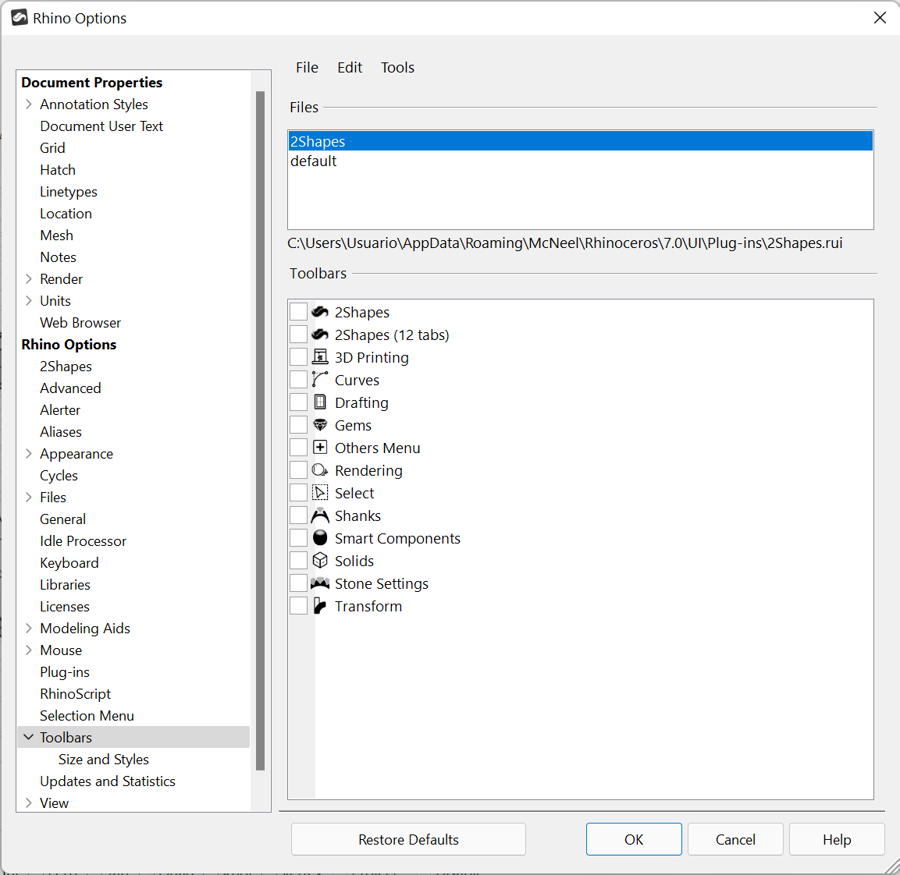The image size is (900, 875).
Task: Open the Tools menu
Action: tap(397, 68)
